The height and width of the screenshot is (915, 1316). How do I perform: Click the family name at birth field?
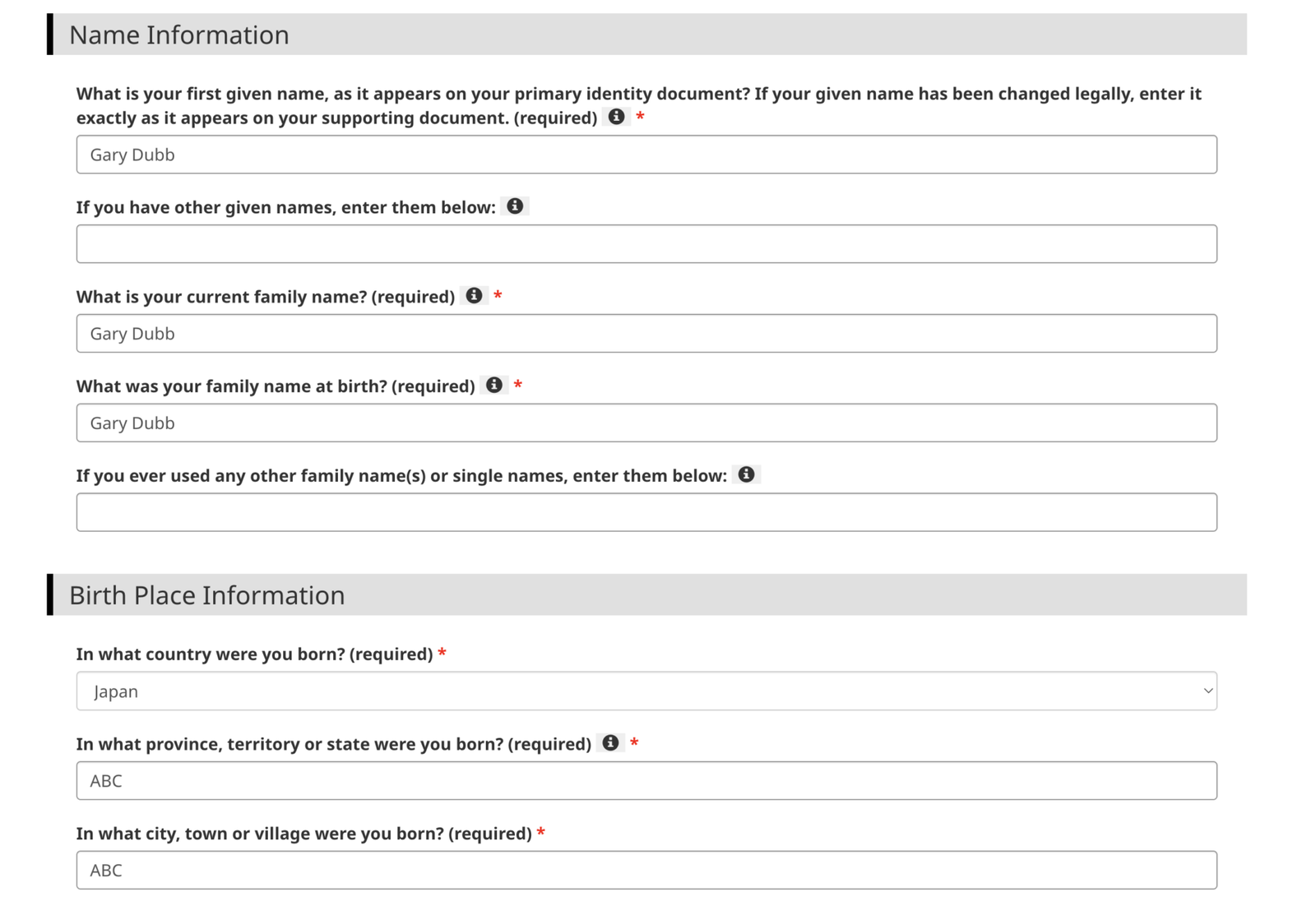[646, 423]
